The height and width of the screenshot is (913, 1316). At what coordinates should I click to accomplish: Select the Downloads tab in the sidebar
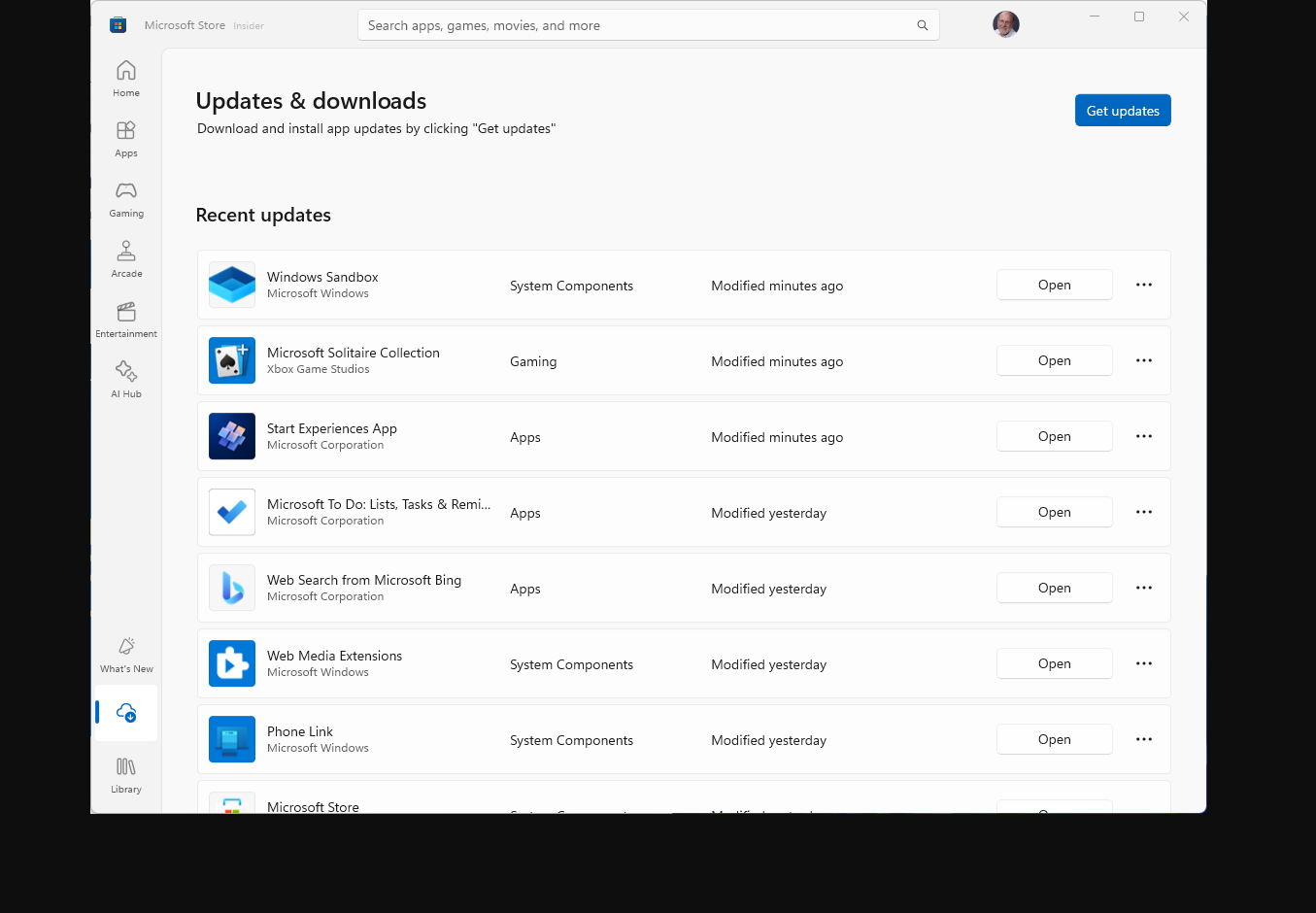point(125,712)
